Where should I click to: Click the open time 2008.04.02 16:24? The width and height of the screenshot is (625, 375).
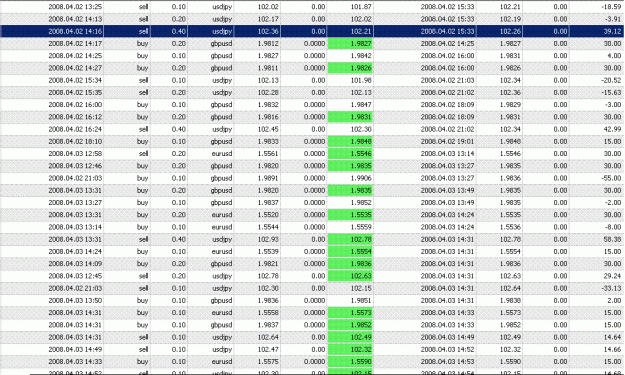pyautogui.click(x=75, y=129)
